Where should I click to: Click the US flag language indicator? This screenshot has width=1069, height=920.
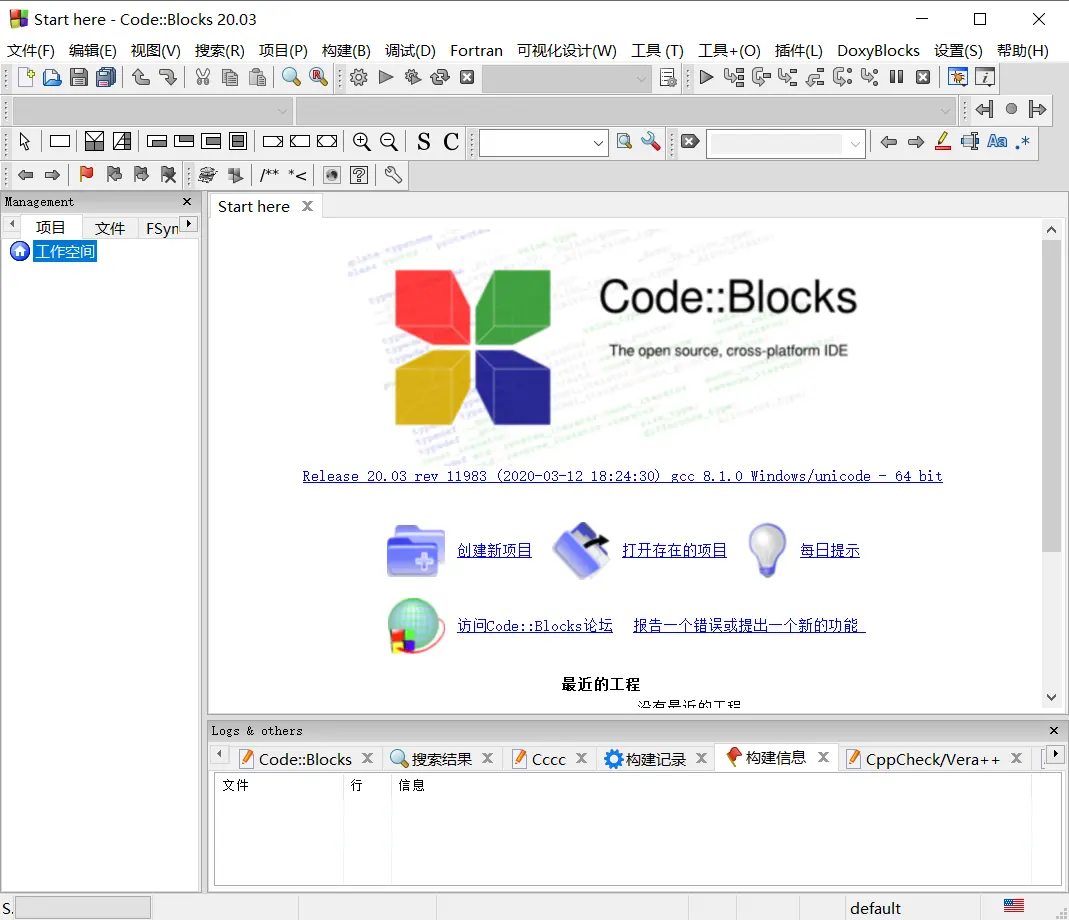tap(1014, 906)
